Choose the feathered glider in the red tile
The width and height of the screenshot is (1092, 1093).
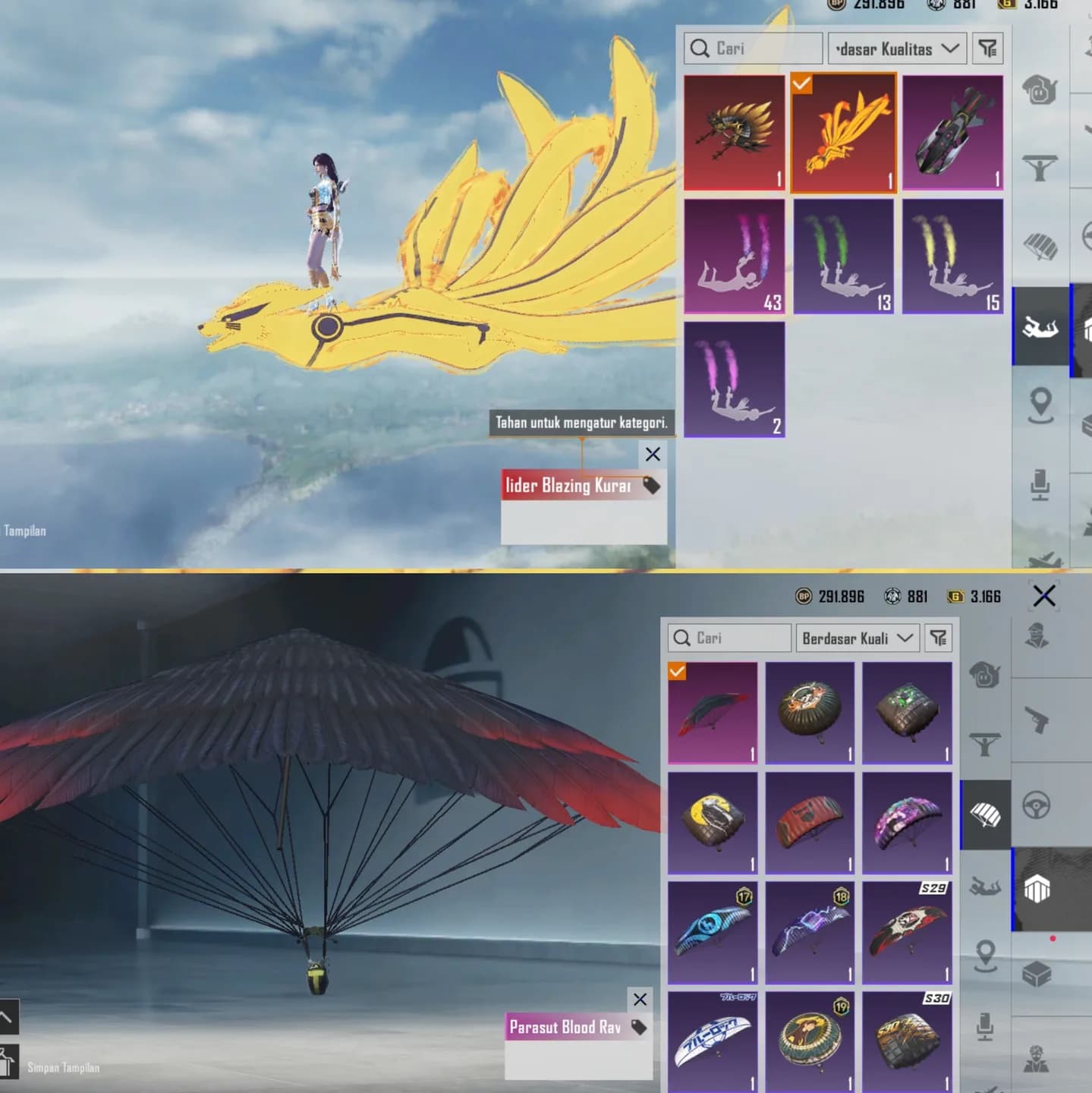[734, 132]
